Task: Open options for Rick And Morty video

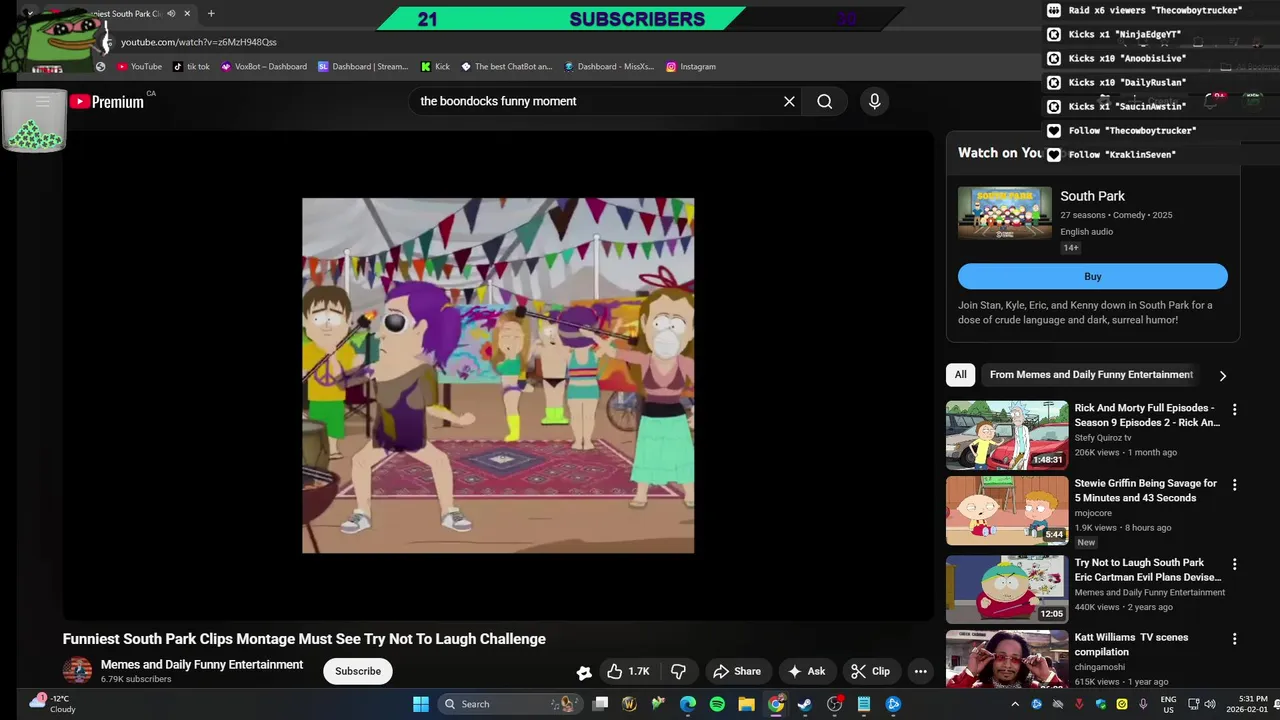Action: click(1234, 409)
